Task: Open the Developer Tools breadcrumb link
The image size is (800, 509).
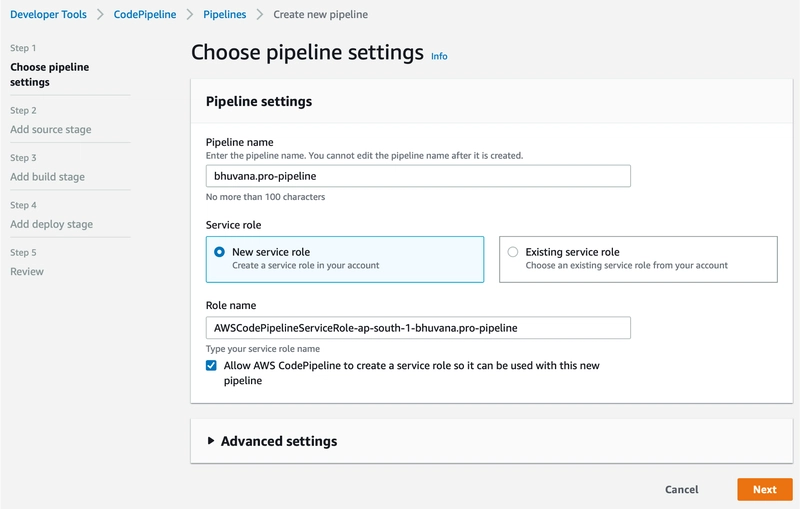Action: [x=48, y=15]
